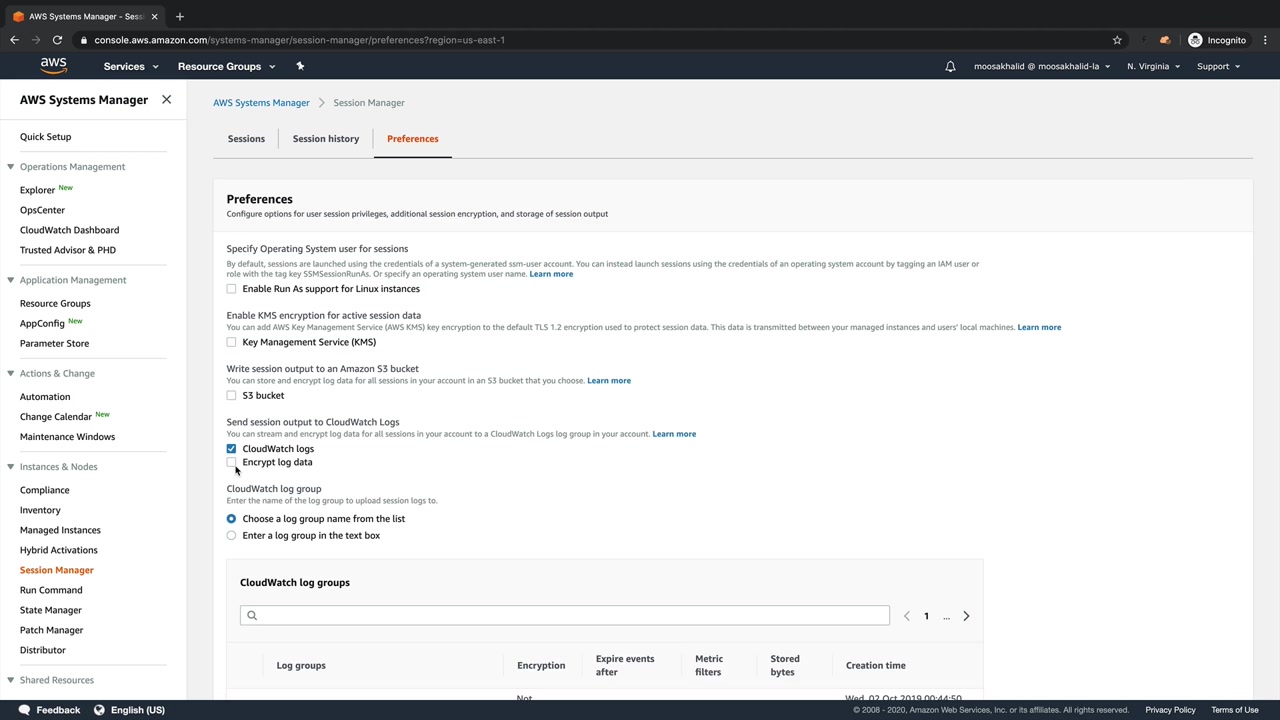Close the AWS Systems Manager browser tab
The image size is (1280, 720).
154,16
